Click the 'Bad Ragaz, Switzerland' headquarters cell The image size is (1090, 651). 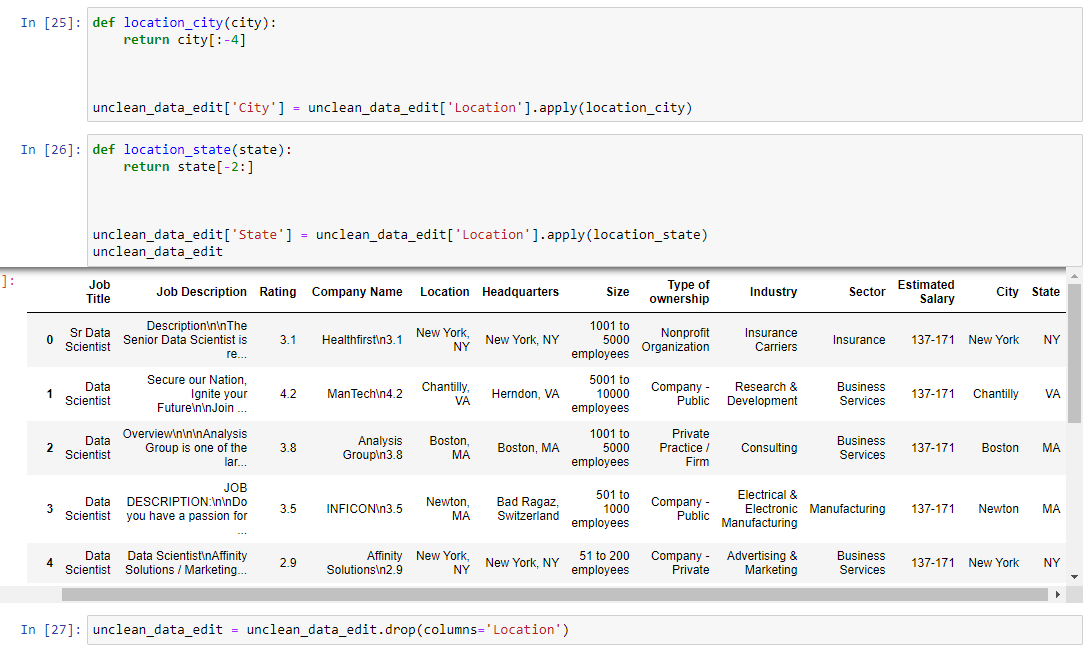528,508
